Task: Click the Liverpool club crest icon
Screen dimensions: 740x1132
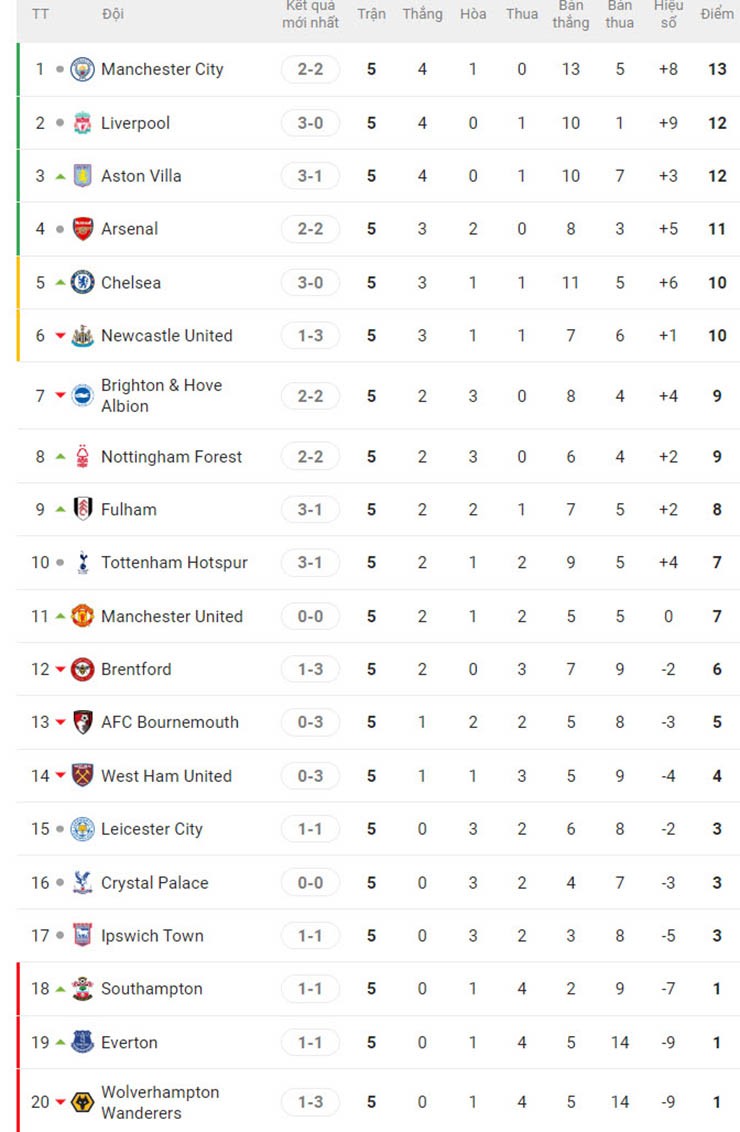Action: (x=82, y=123)
